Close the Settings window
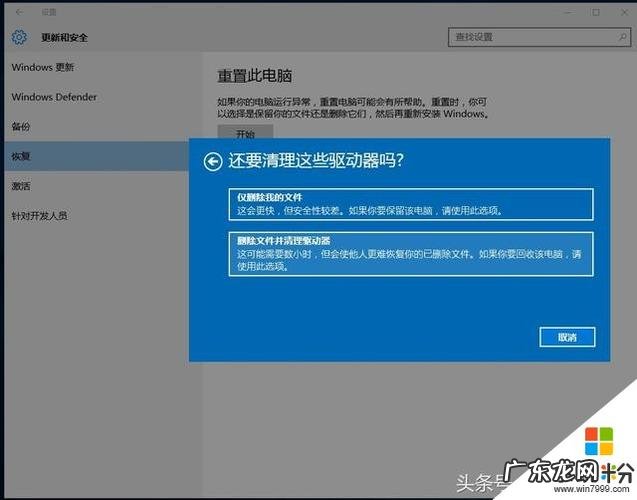 (624, 13)
